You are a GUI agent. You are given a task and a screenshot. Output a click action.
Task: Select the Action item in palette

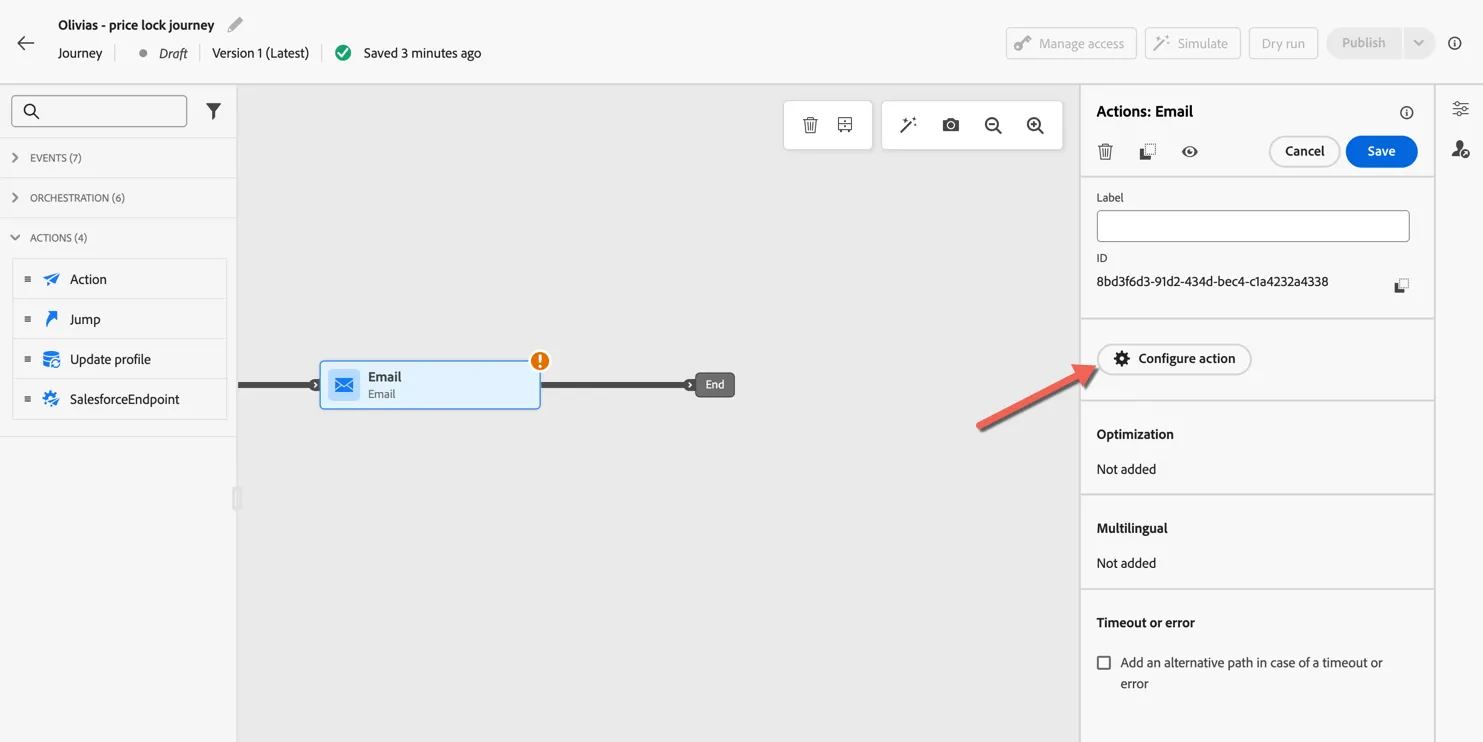(x=119, y=279)
